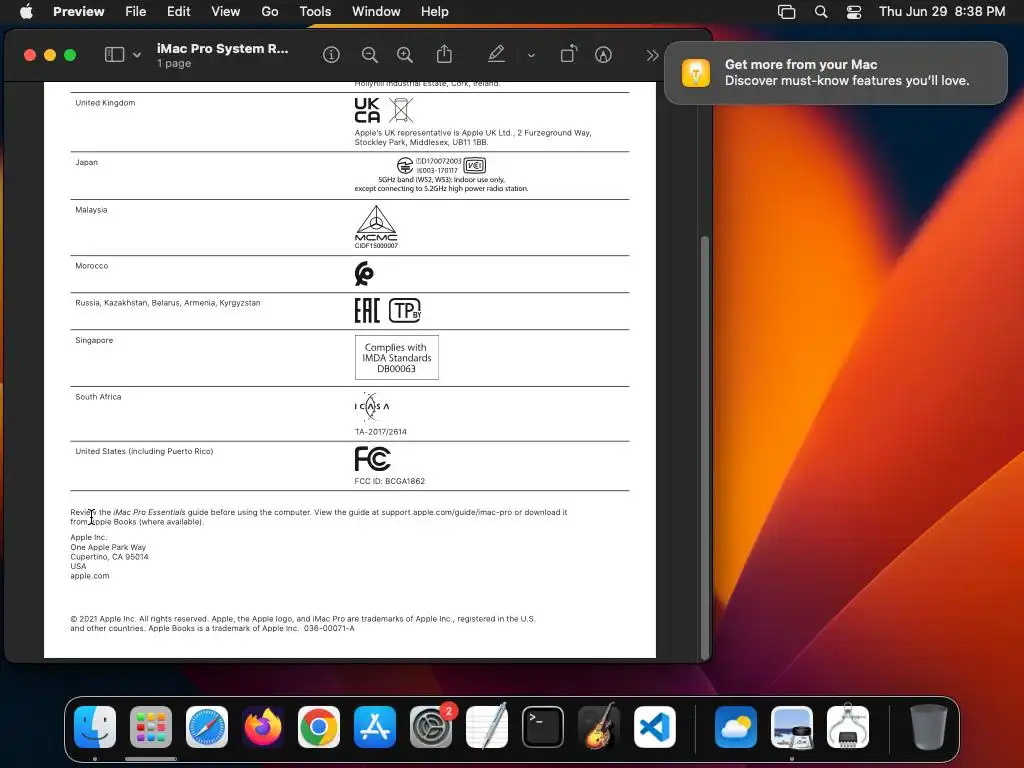Click the iMac Pro System R... title
Viewport: 1024px width, 768px height.
[x=222, y=48]
